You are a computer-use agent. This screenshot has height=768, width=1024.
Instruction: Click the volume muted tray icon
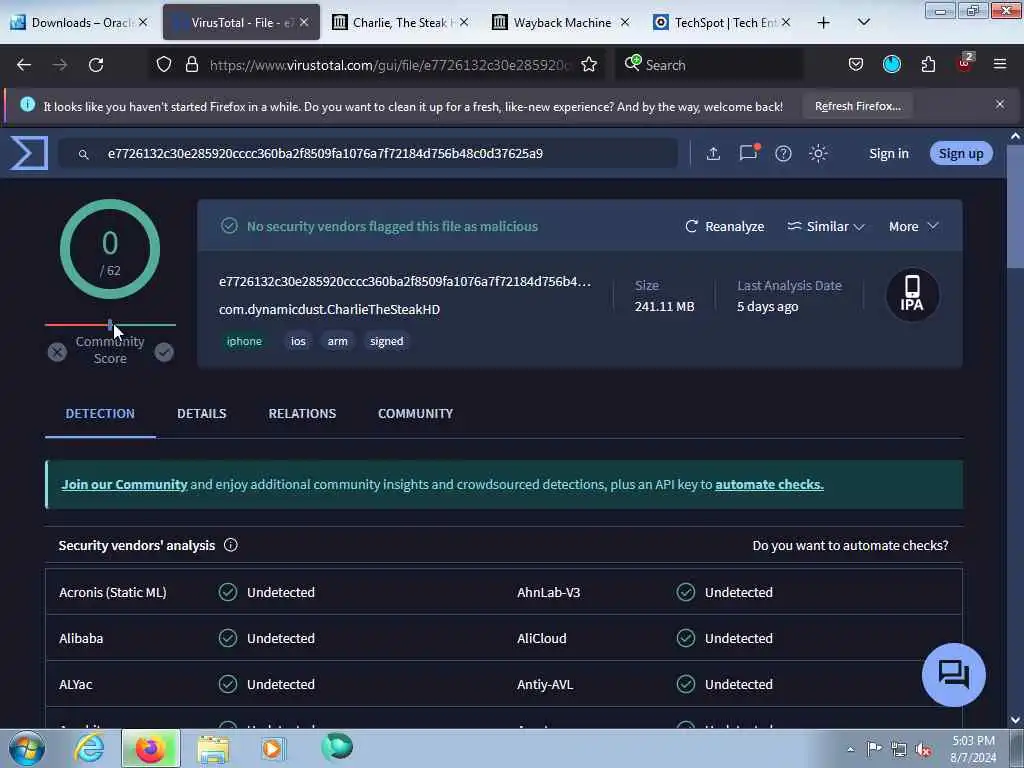[923, 749]
